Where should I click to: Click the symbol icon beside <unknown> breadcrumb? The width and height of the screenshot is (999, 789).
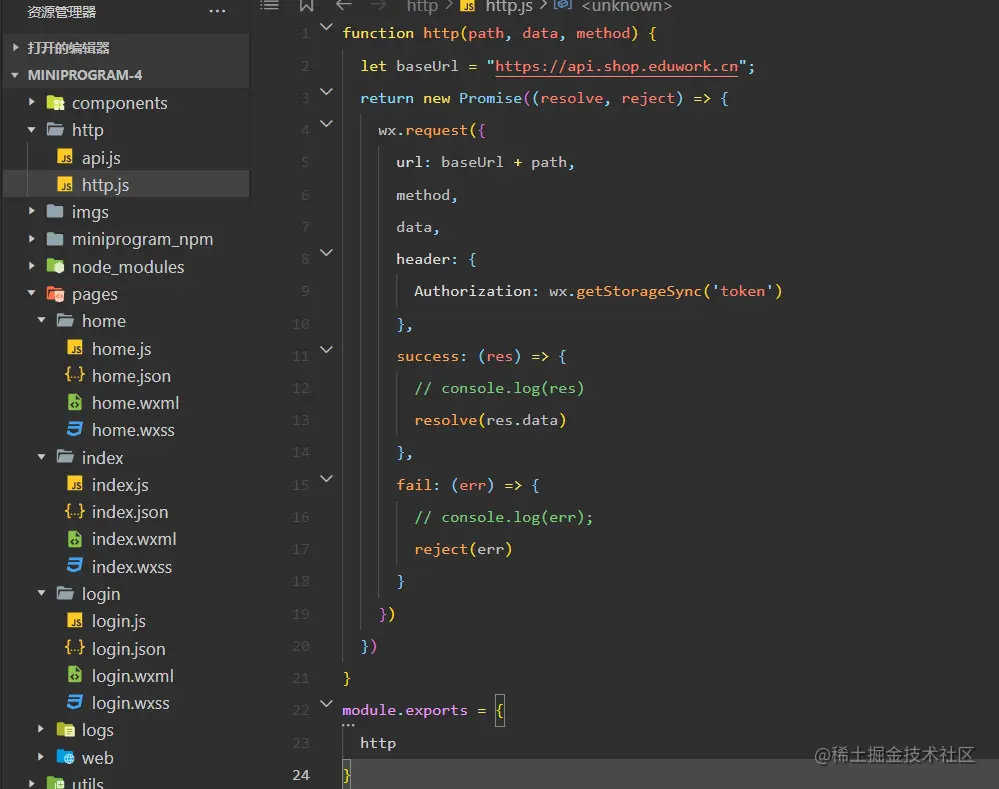tap(562, 5)
